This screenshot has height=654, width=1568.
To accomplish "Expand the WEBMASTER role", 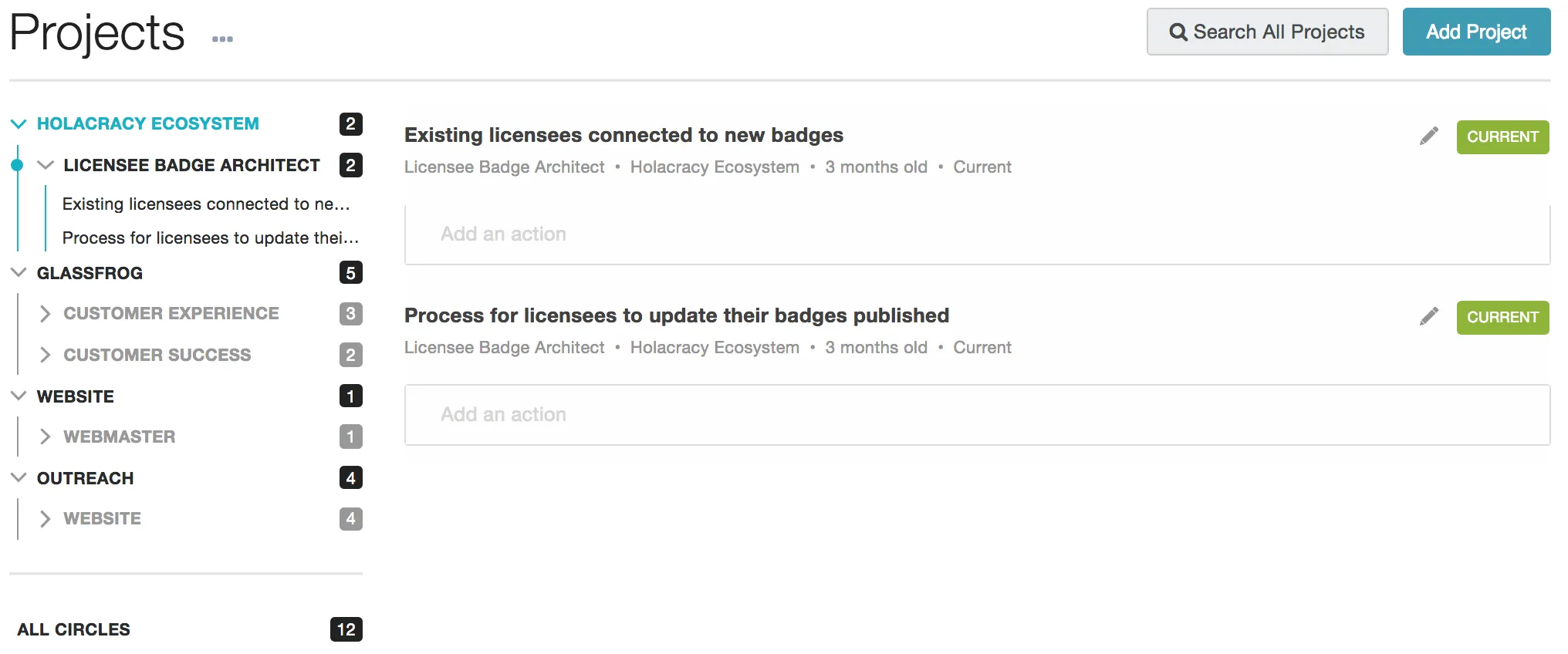I will click(x=46, y=437).
